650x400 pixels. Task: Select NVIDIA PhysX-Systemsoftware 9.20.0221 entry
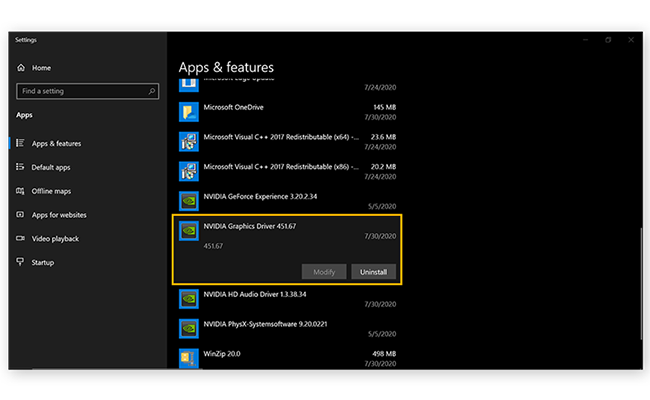click(265, 324)
